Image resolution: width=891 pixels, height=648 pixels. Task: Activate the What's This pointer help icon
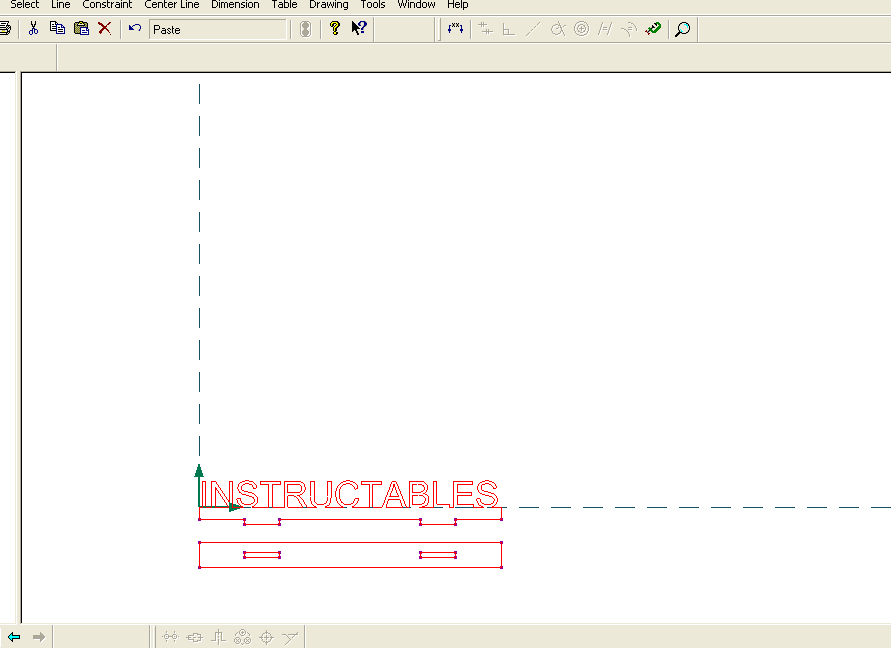click(x=359, y=28)
